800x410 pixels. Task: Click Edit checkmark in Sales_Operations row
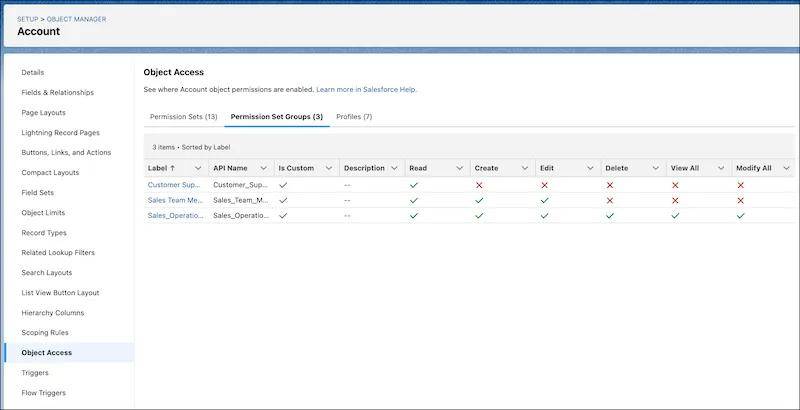[544, 215]
